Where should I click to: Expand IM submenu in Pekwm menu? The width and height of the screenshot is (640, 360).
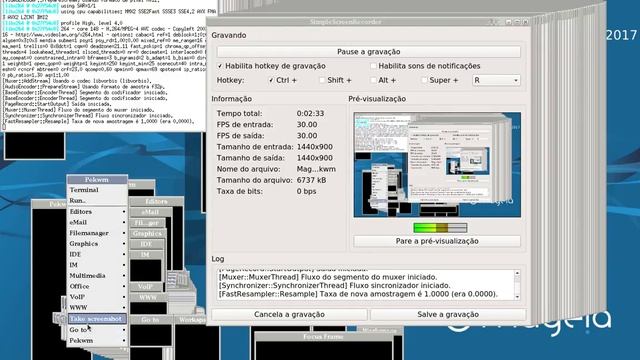tap(97, 265)
